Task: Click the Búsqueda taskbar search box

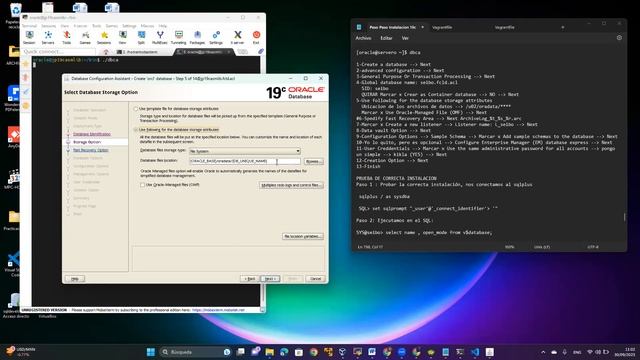Action: pos(195,352)
